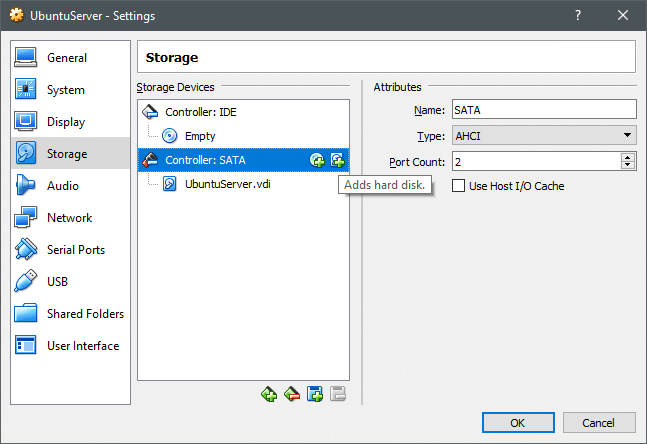Click the VirtualBox gear icon in title bar
647x444 pixels.
coord(17,15)
